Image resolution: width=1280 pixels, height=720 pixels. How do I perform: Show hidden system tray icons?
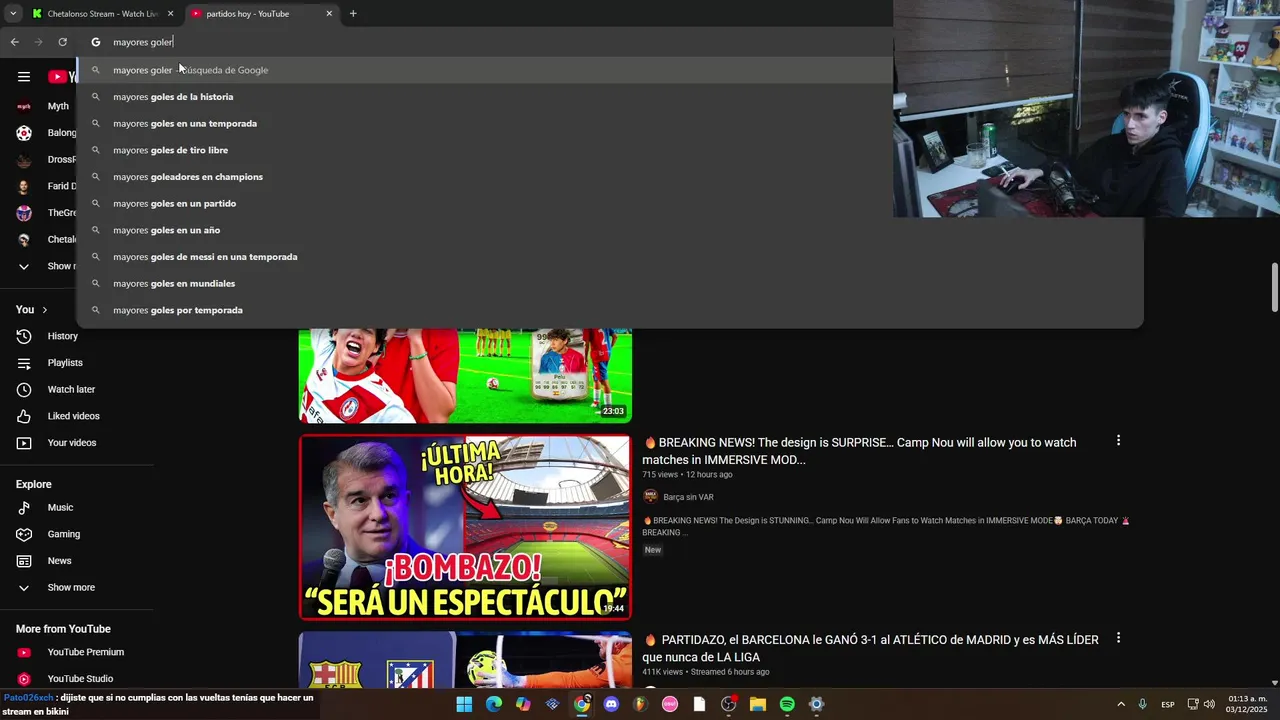(1121, 704)
